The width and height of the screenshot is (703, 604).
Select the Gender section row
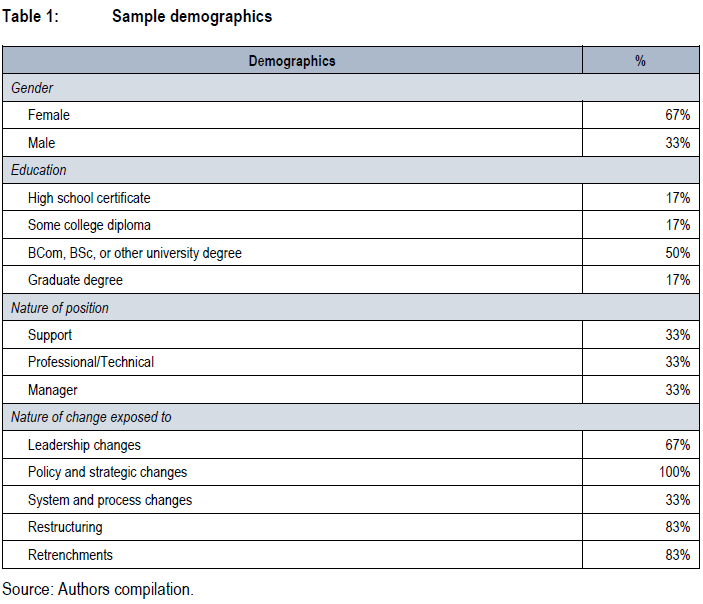click(351, 88)
